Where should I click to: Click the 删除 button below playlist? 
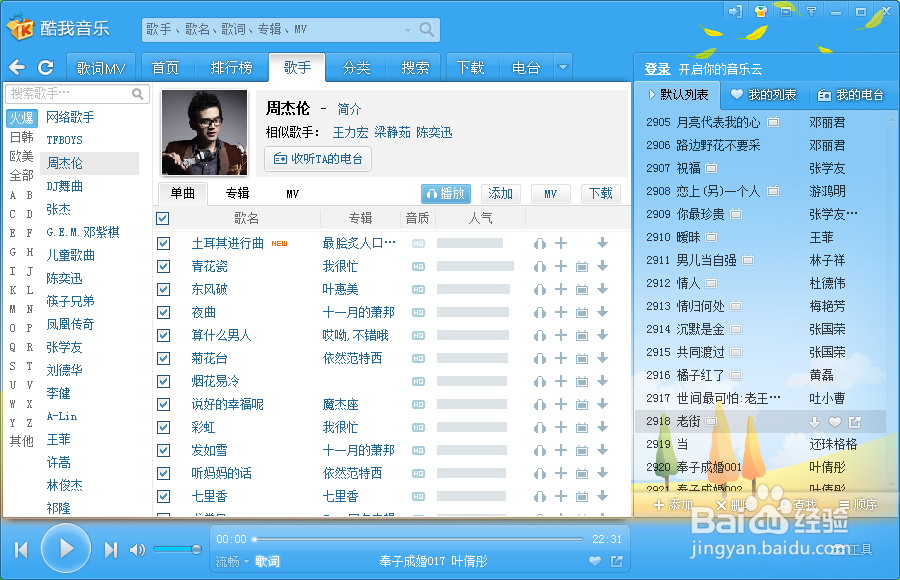click(x=736, y=505)
